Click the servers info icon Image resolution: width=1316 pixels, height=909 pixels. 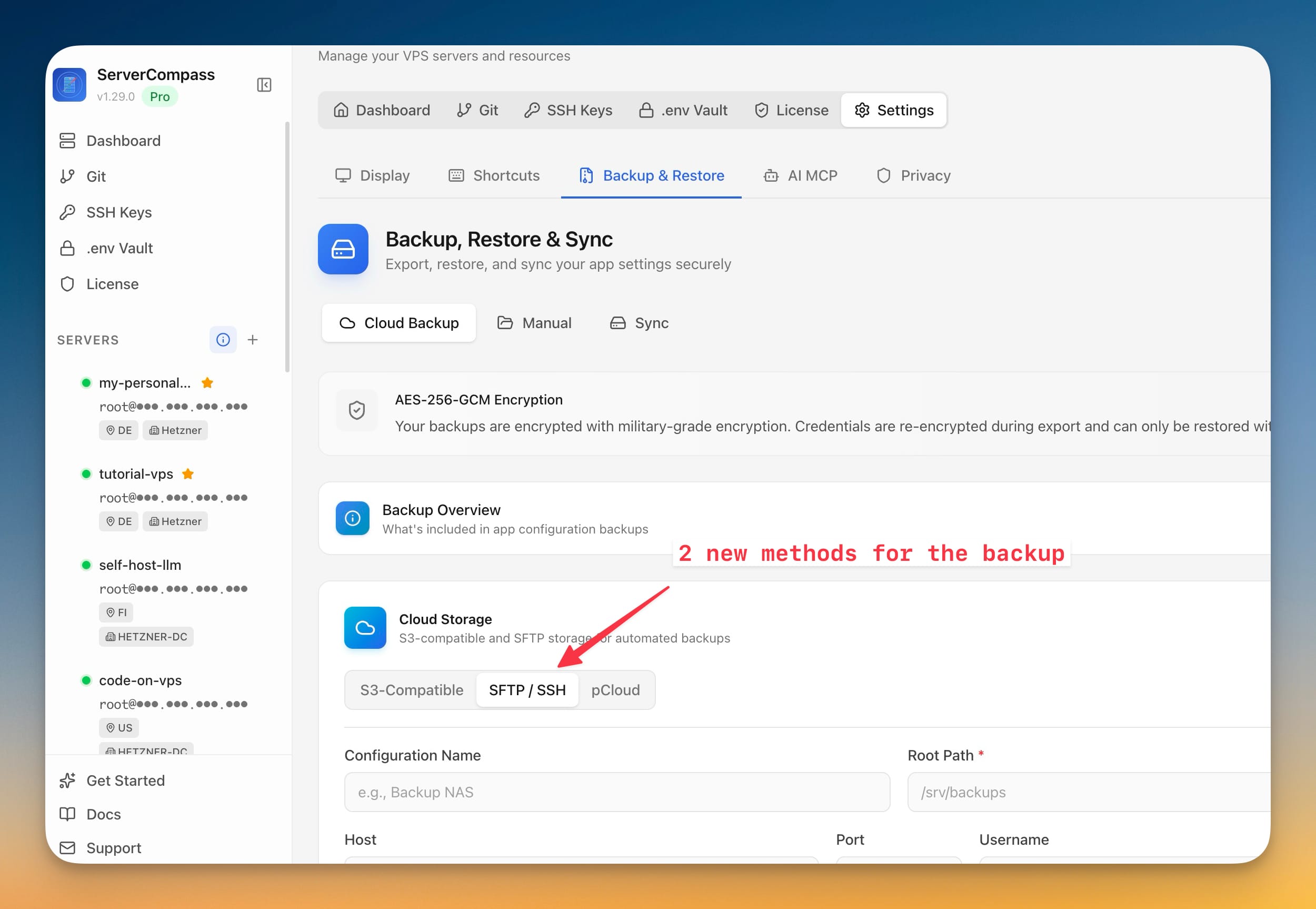click(x=223, y=340)
